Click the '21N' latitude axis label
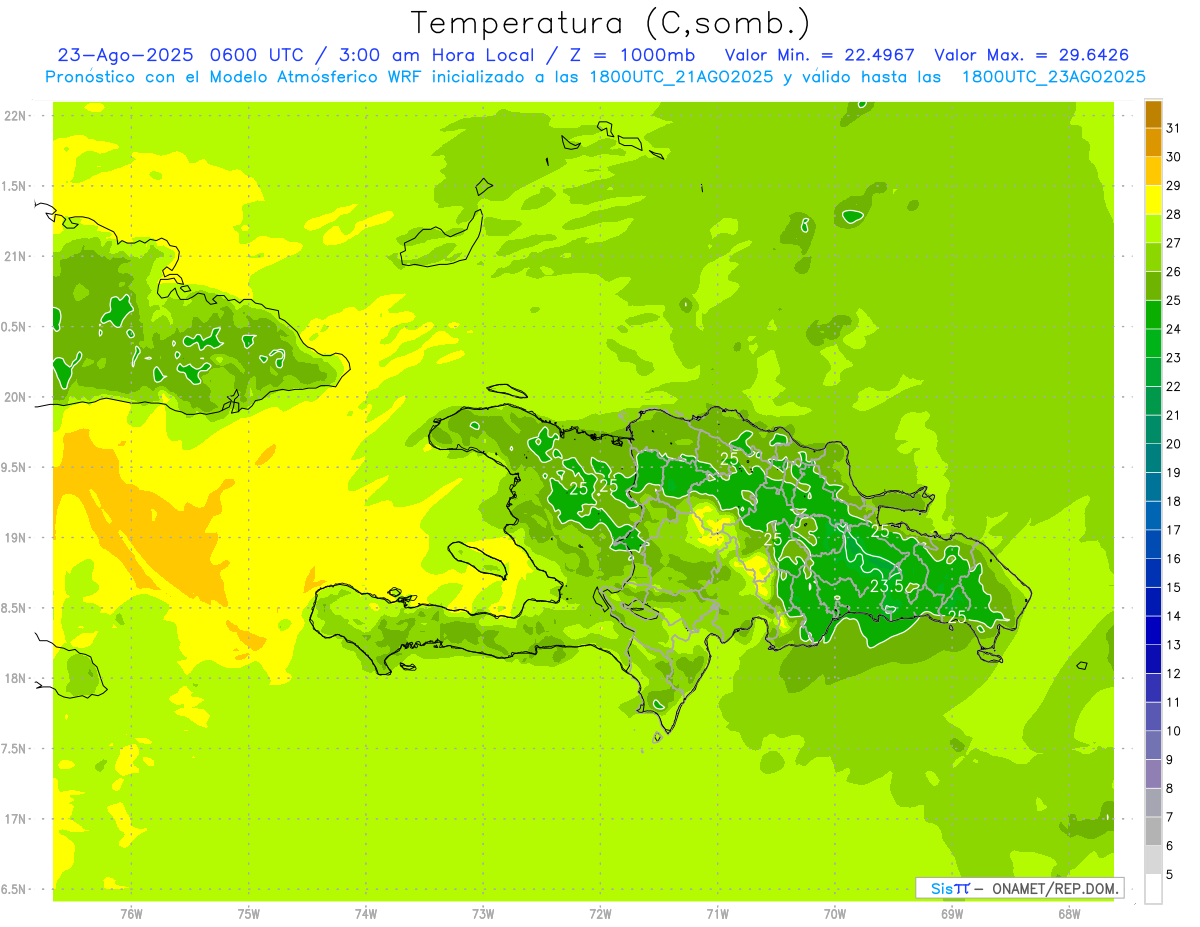This screenshot has width=1200, height=927. coord(15,257)
